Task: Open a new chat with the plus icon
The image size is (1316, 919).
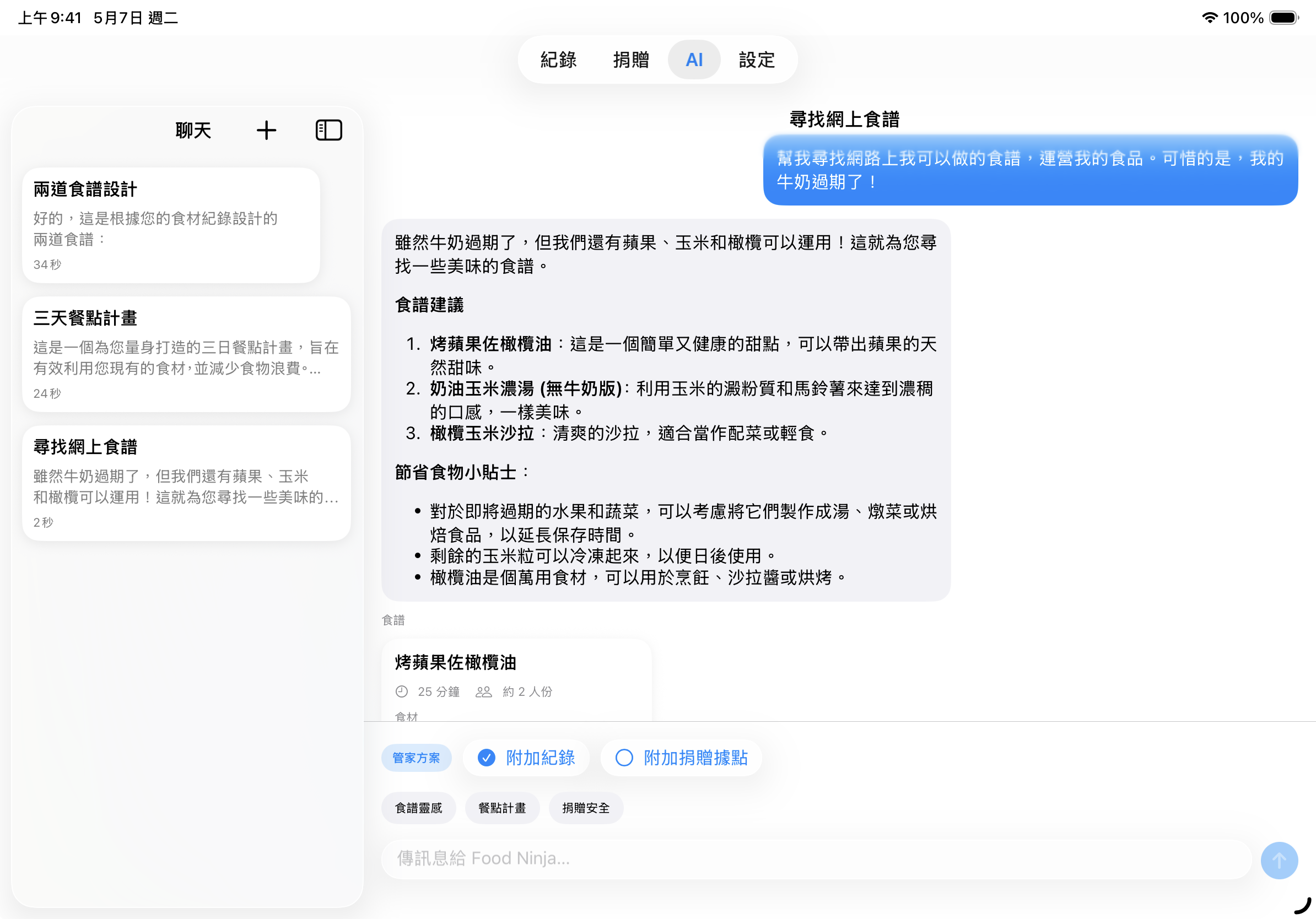Action: (266, 130)
